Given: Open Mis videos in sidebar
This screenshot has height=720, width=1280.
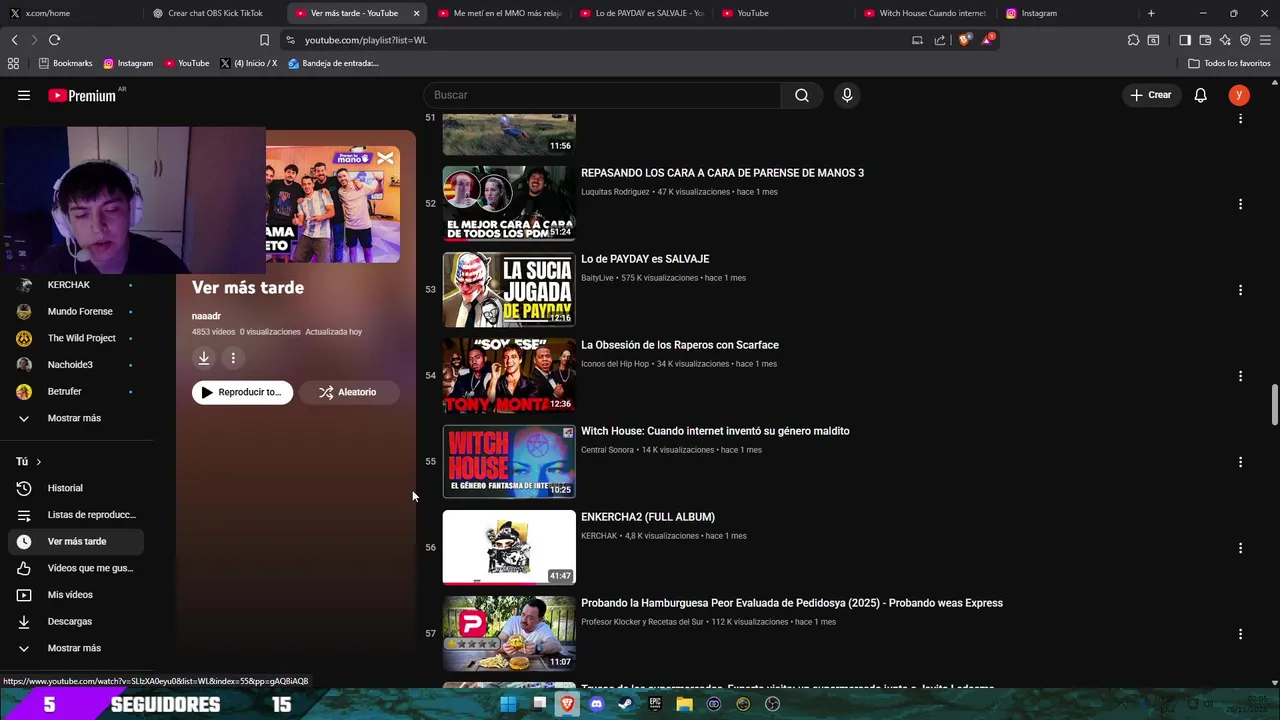Looking at the screenshot, I should (x=76, y=595).
